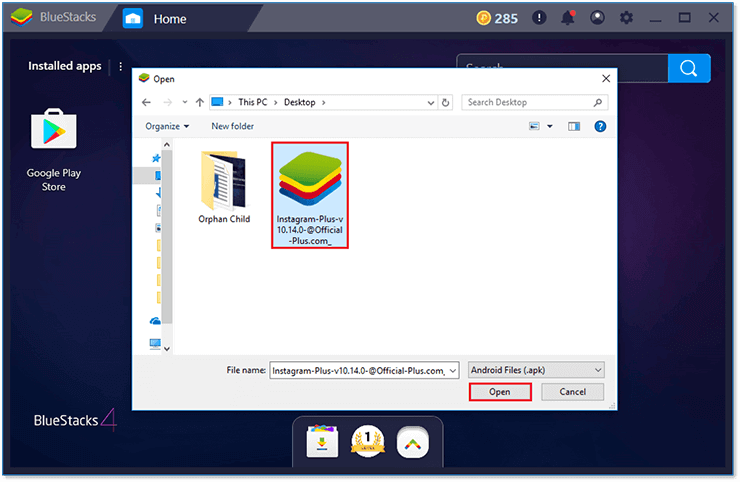740x482 pixels.
Task: Refresh the Desktop folder listing
Action: coord(445,102)
